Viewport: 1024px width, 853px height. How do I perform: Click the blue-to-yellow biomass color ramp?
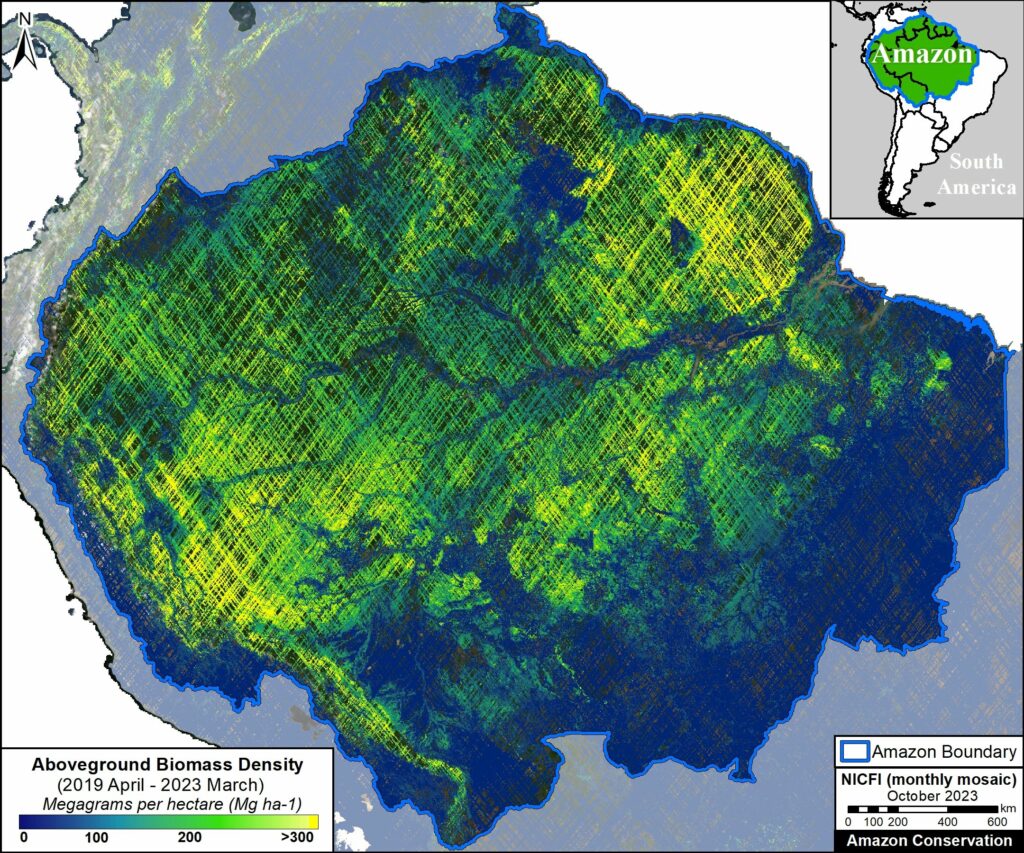pos(170,820)
